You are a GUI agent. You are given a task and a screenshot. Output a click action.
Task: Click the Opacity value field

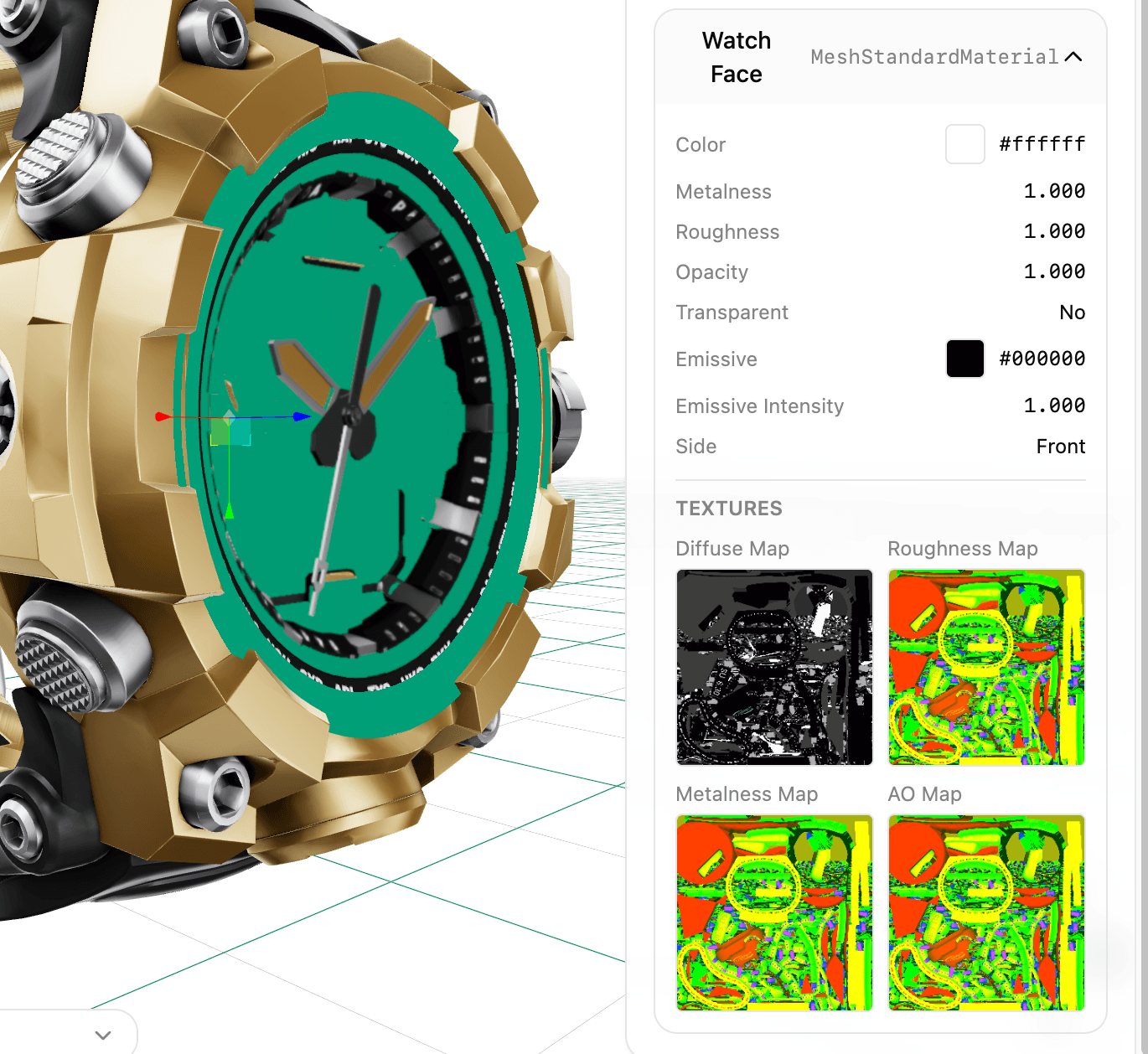tap(1053, 271)
